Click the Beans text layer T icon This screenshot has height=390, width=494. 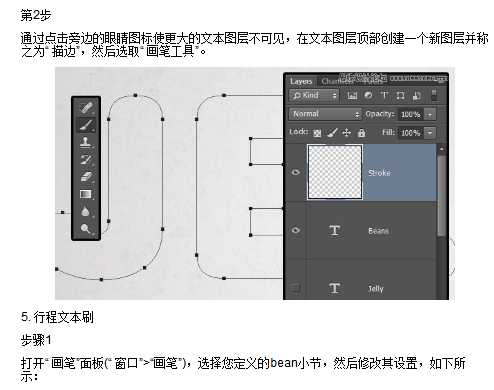point(335,230)
